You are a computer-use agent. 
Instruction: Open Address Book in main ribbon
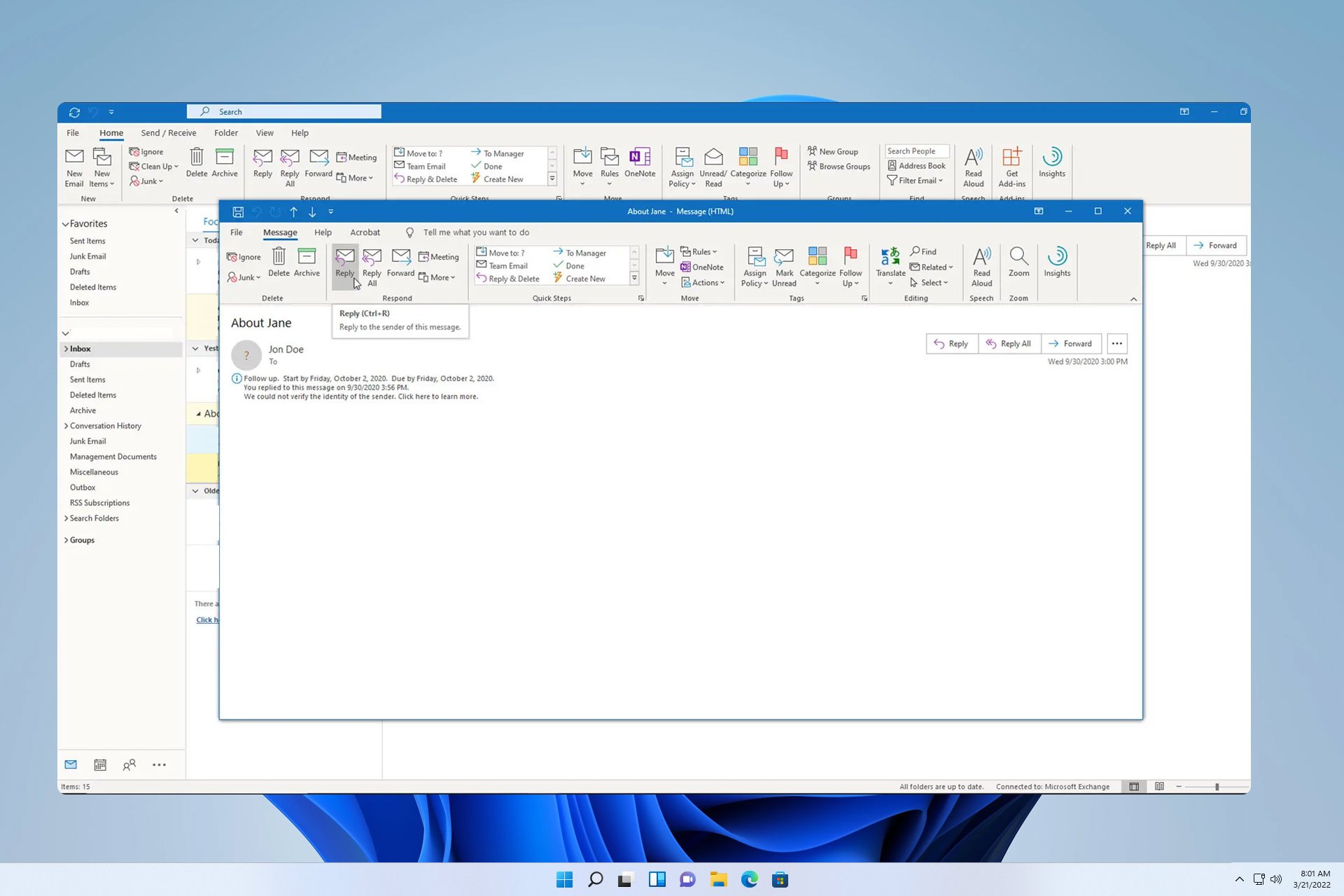(916, 166)
